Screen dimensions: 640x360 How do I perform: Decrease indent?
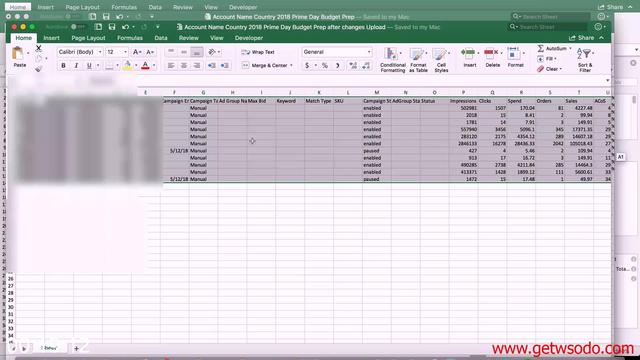[211, 66]
